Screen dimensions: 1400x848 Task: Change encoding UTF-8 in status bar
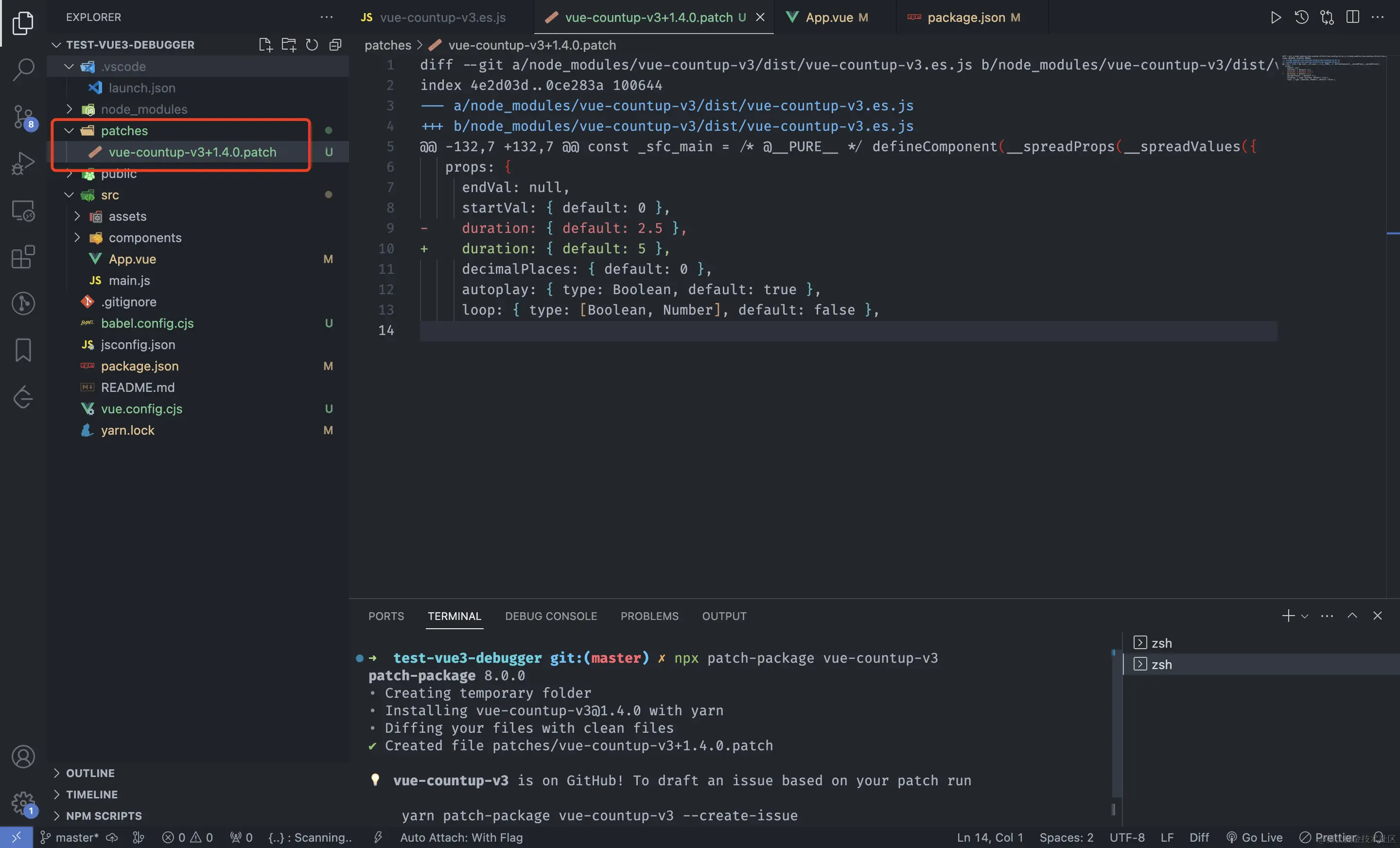[x=1127, y=837]
